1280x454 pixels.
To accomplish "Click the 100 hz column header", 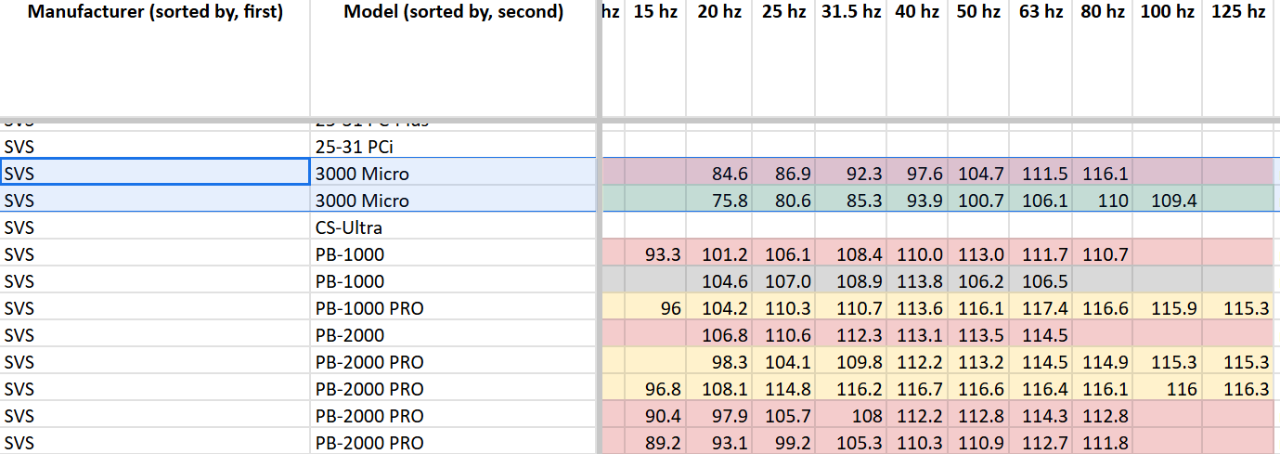I will point(1168,58).
